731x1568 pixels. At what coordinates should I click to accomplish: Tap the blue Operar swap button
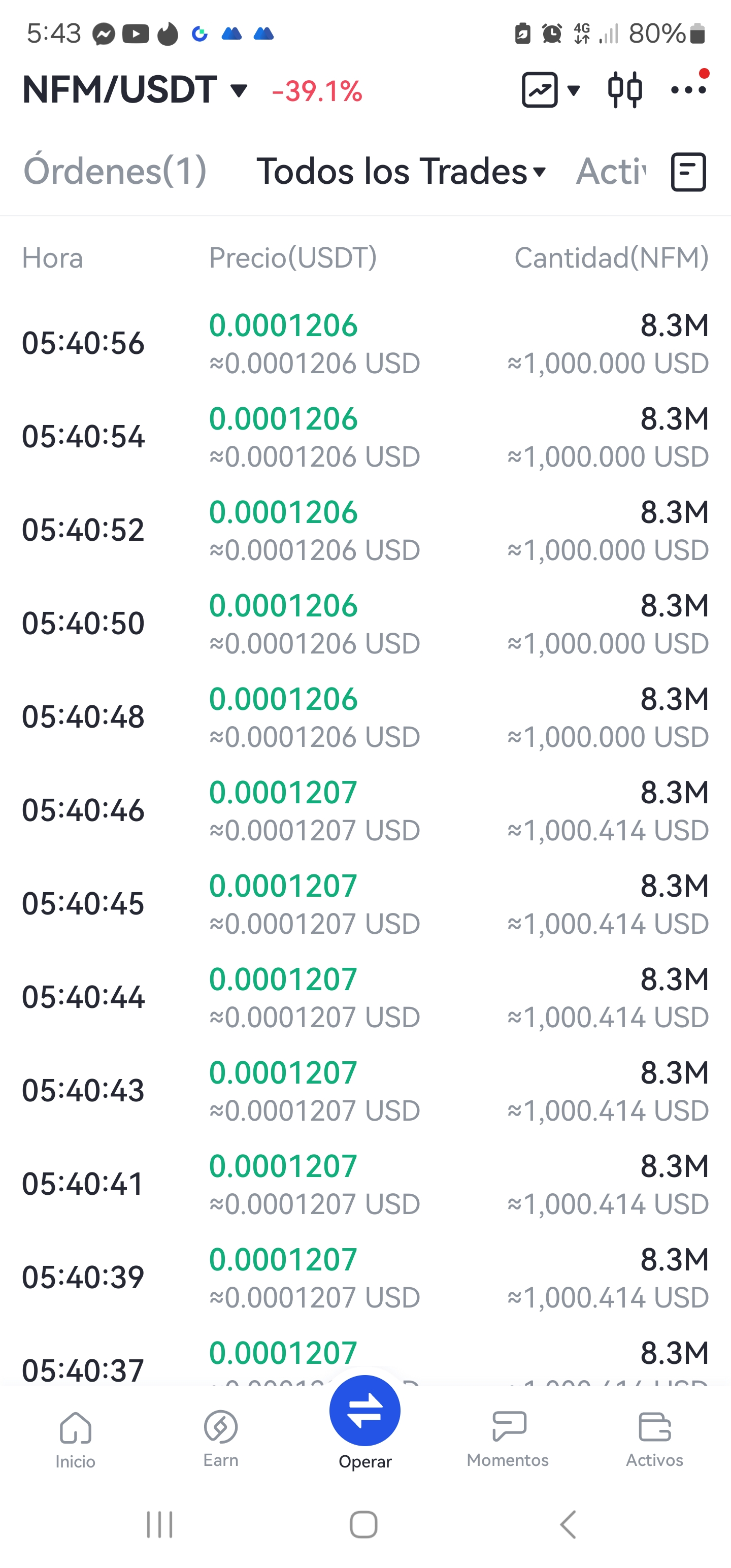(x=364, y=1411)
